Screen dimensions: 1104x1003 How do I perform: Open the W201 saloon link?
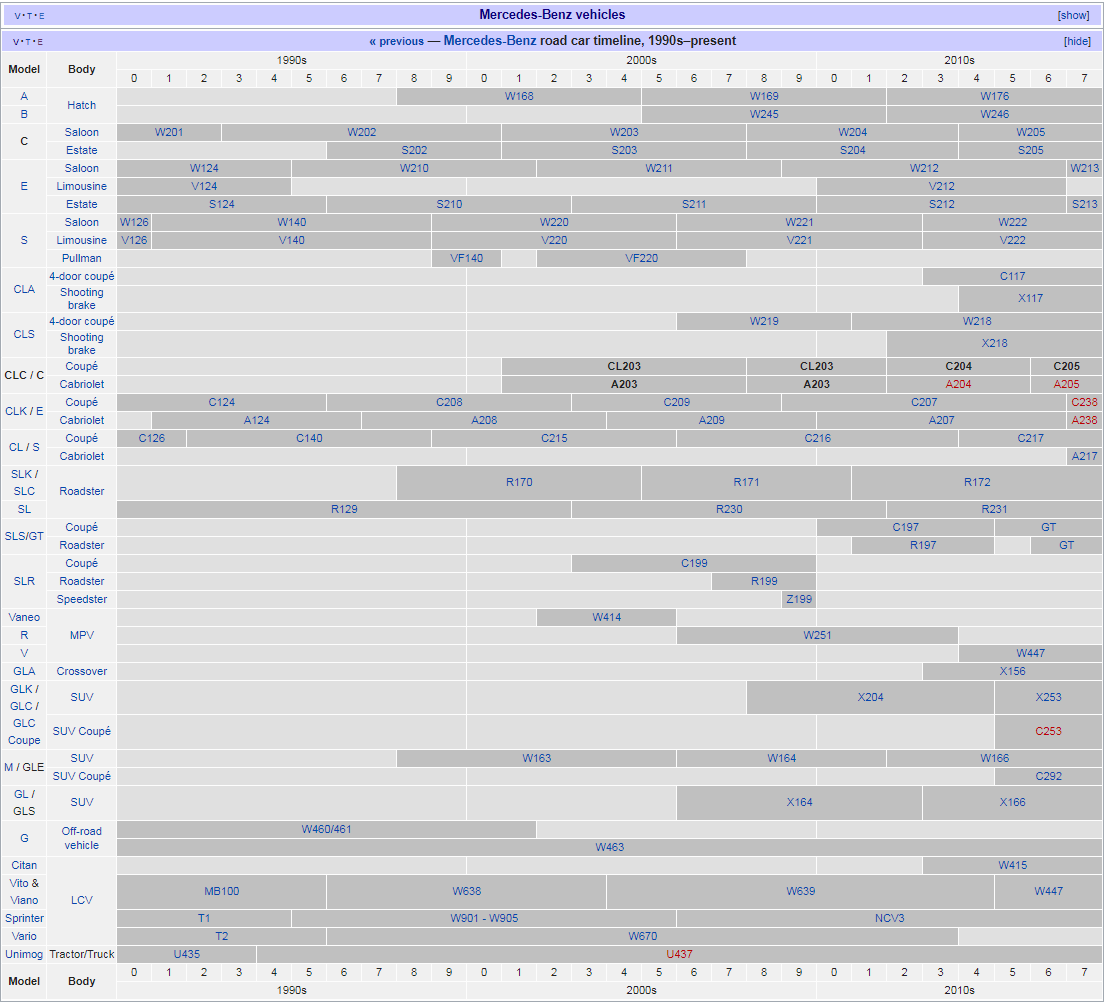pyautogui.click(x=169, y=132)
